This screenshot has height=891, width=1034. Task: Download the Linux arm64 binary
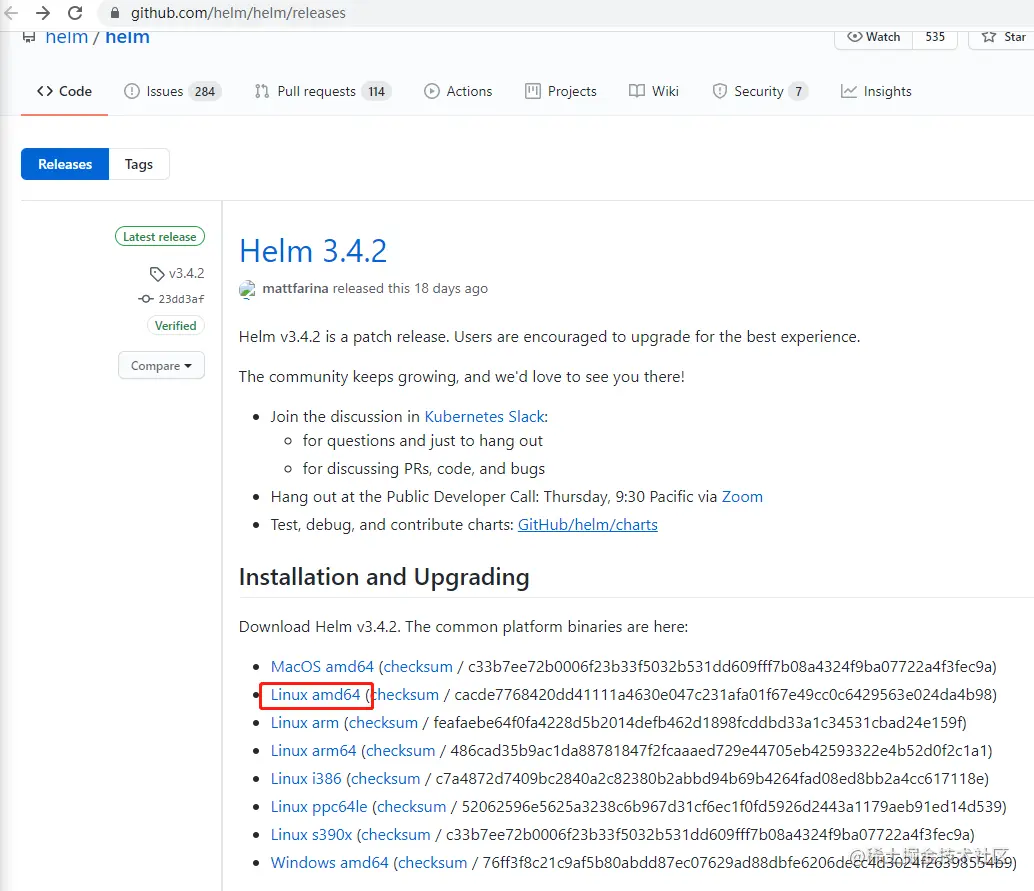(313, 751)
